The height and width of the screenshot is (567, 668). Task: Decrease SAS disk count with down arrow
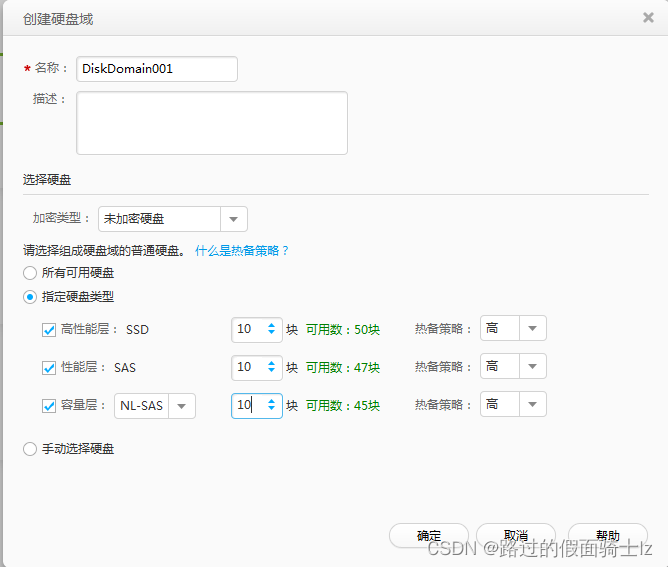pos(271,370)
